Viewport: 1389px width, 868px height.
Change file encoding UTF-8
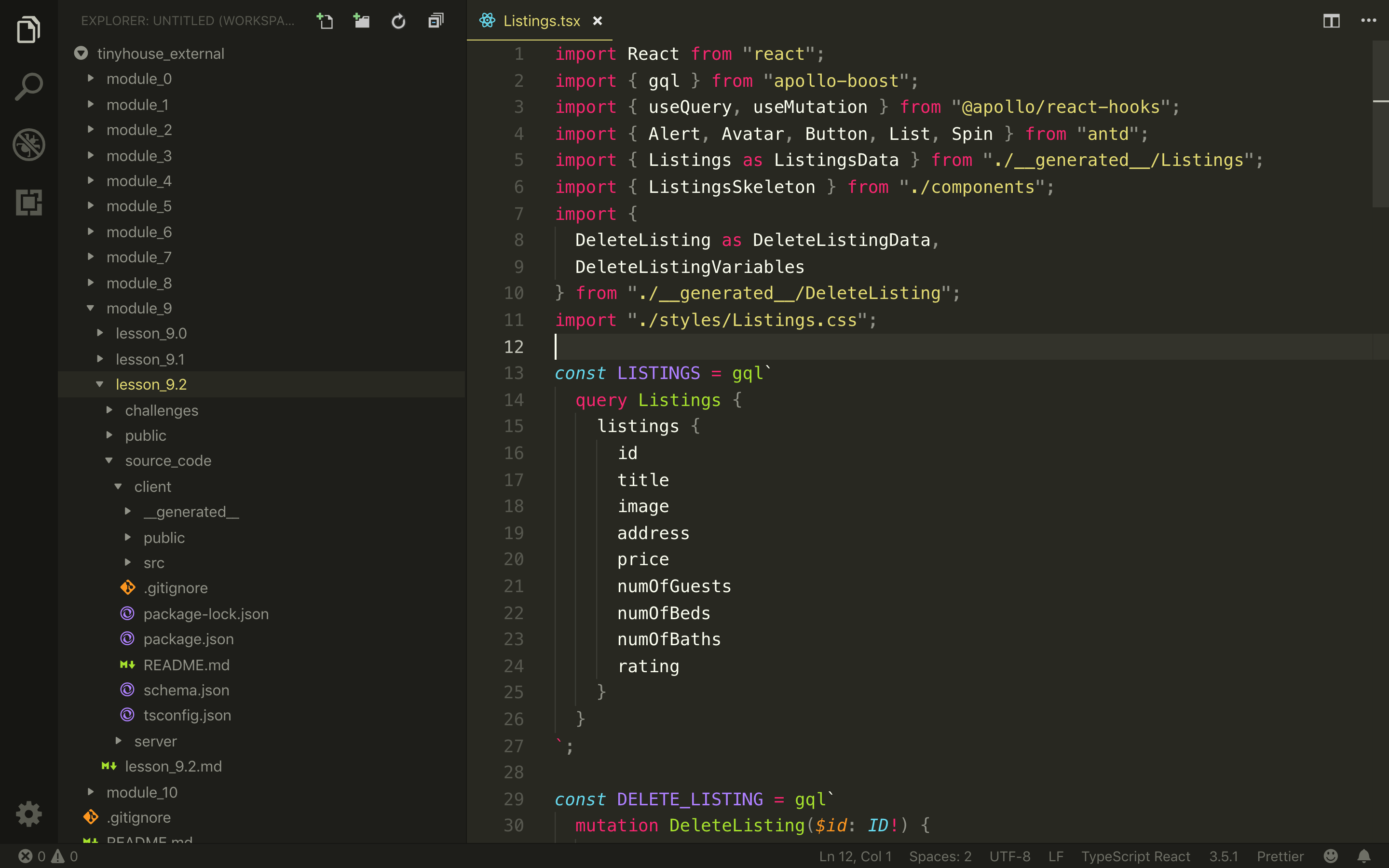tap(1009, 856)
